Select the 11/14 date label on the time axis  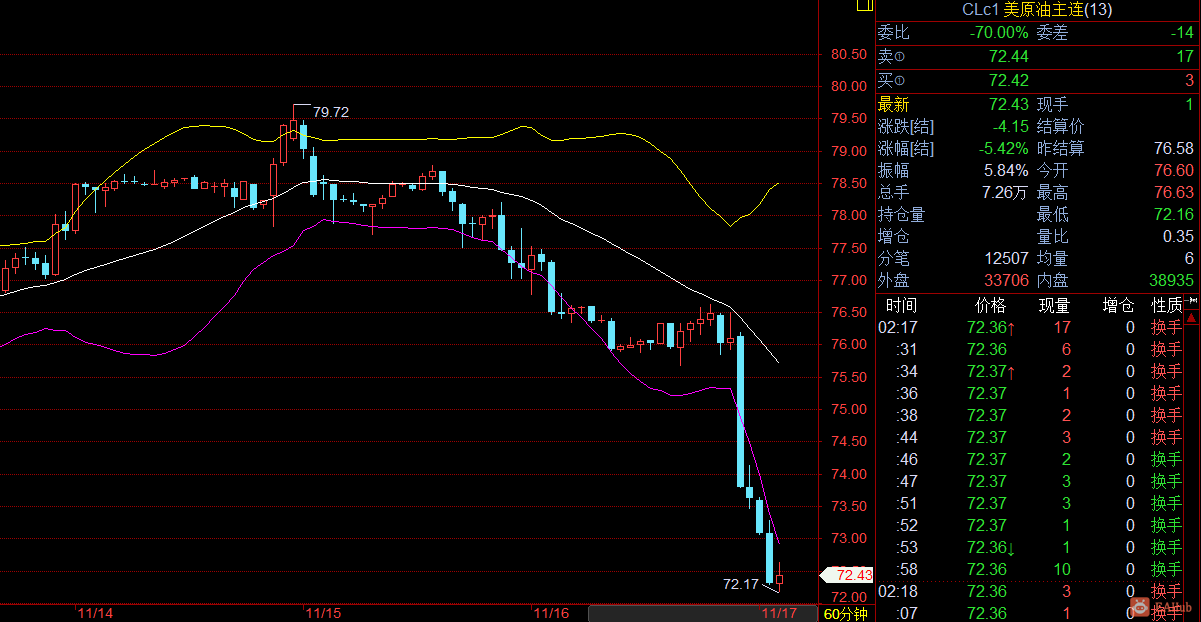coord(95,613)
